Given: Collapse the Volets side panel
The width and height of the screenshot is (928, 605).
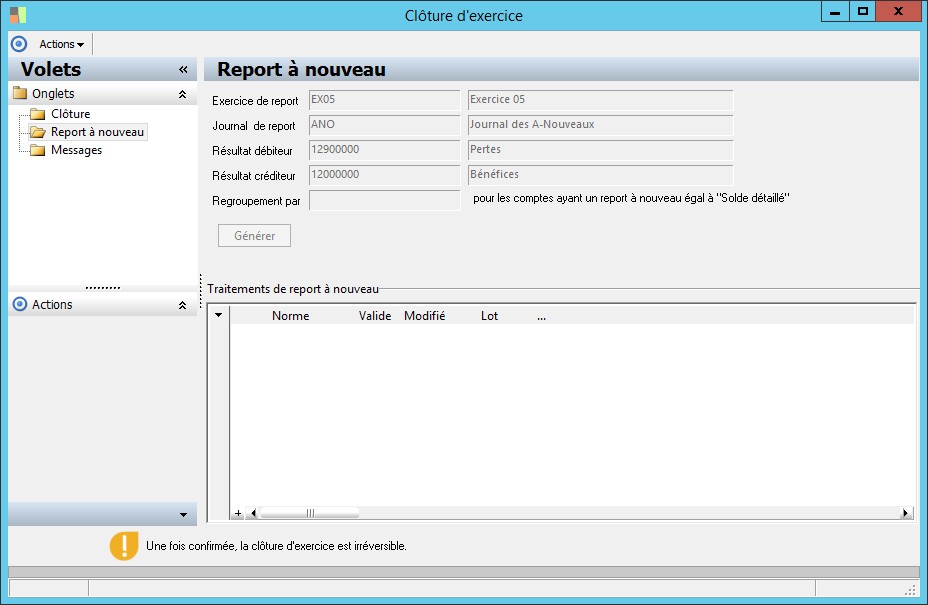Looking at the screenshot, I should [x=183, y=69].
